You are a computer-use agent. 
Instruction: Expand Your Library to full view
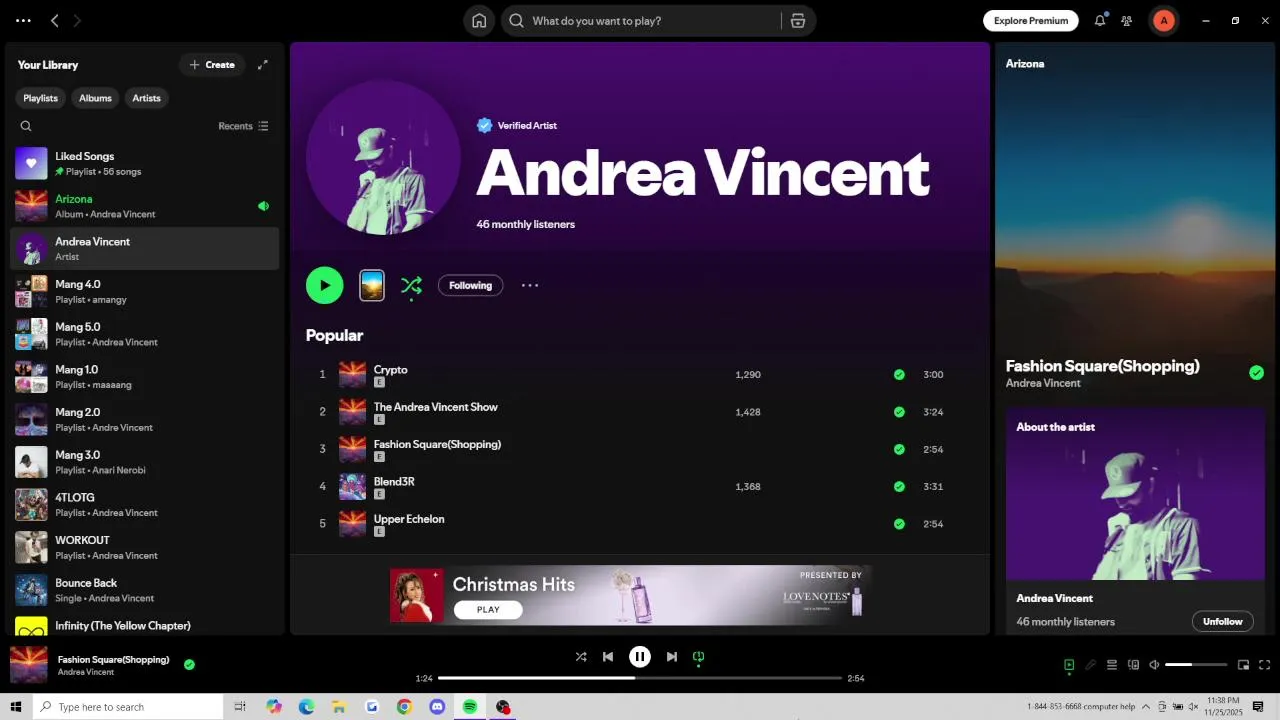263,65
